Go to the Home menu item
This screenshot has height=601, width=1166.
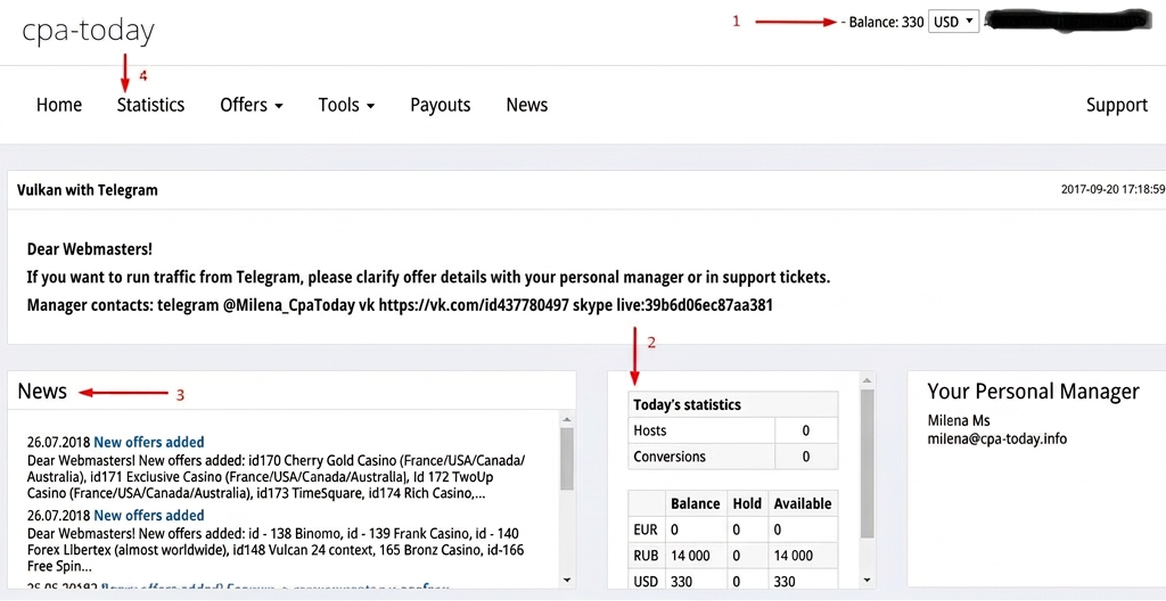point(59,105)
